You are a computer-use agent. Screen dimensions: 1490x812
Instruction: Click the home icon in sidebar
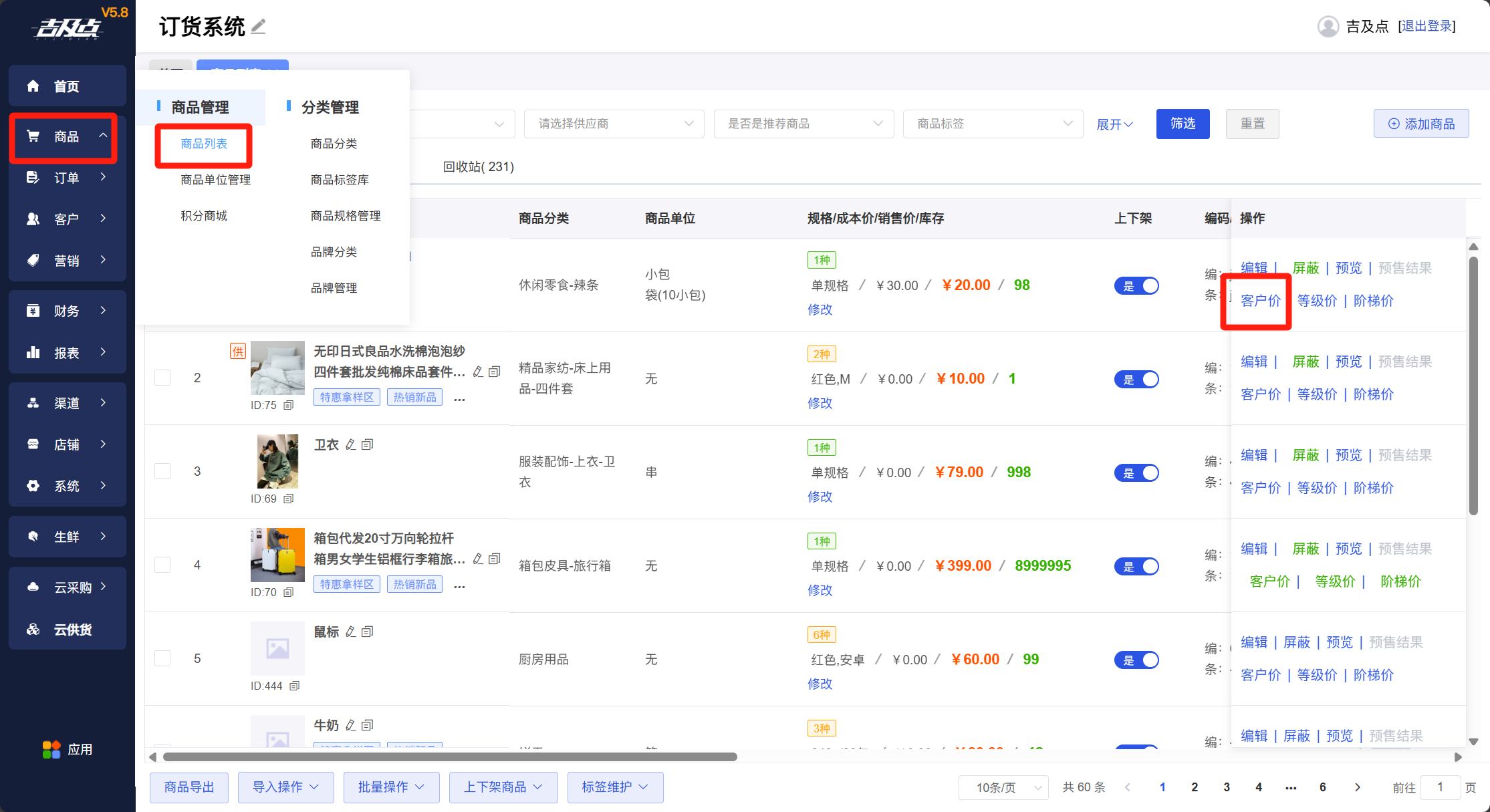33,86
